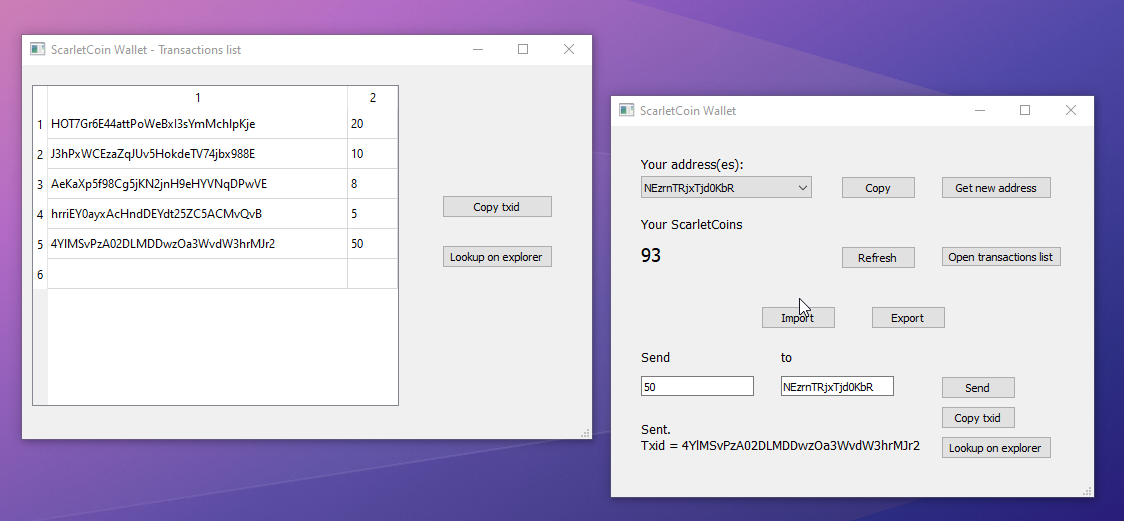Select row header 4 in the transactions table
This screenshot has width=1124, height=521.
pos(40,214)
